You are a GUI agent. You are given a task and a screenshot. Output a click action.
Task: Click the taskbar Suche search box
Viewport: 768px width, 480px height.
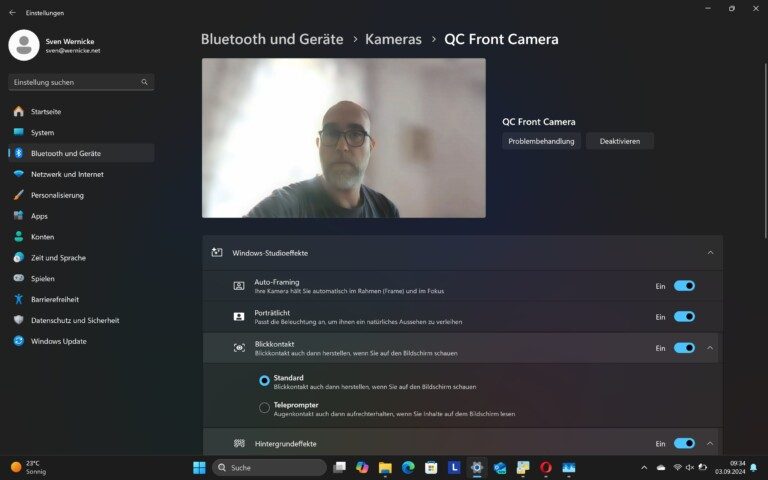269,468
